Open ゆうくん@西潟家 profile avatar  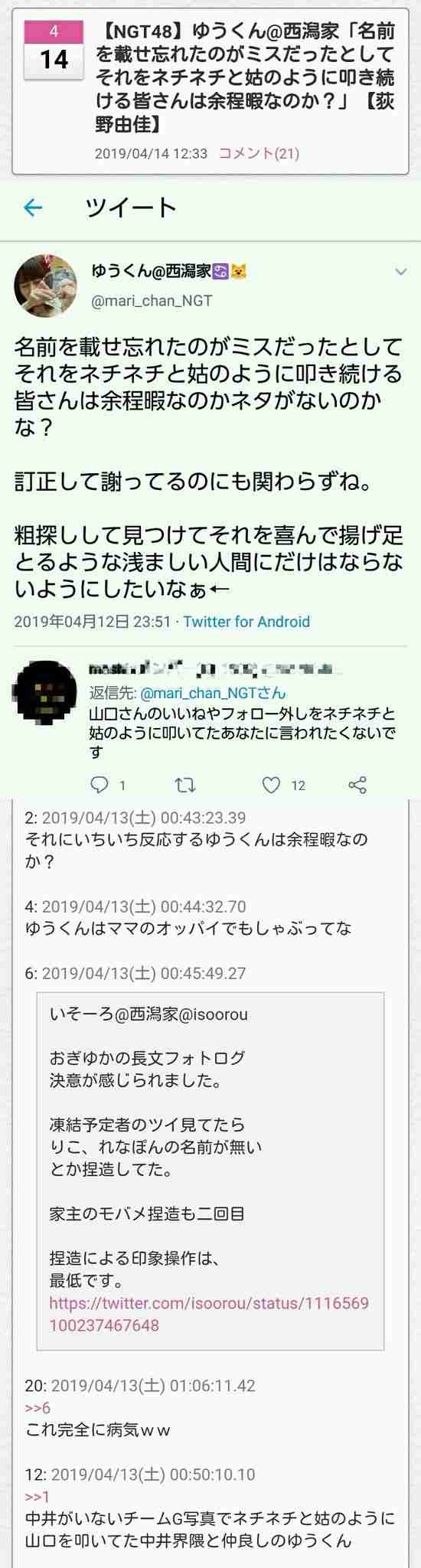(46, 286)
